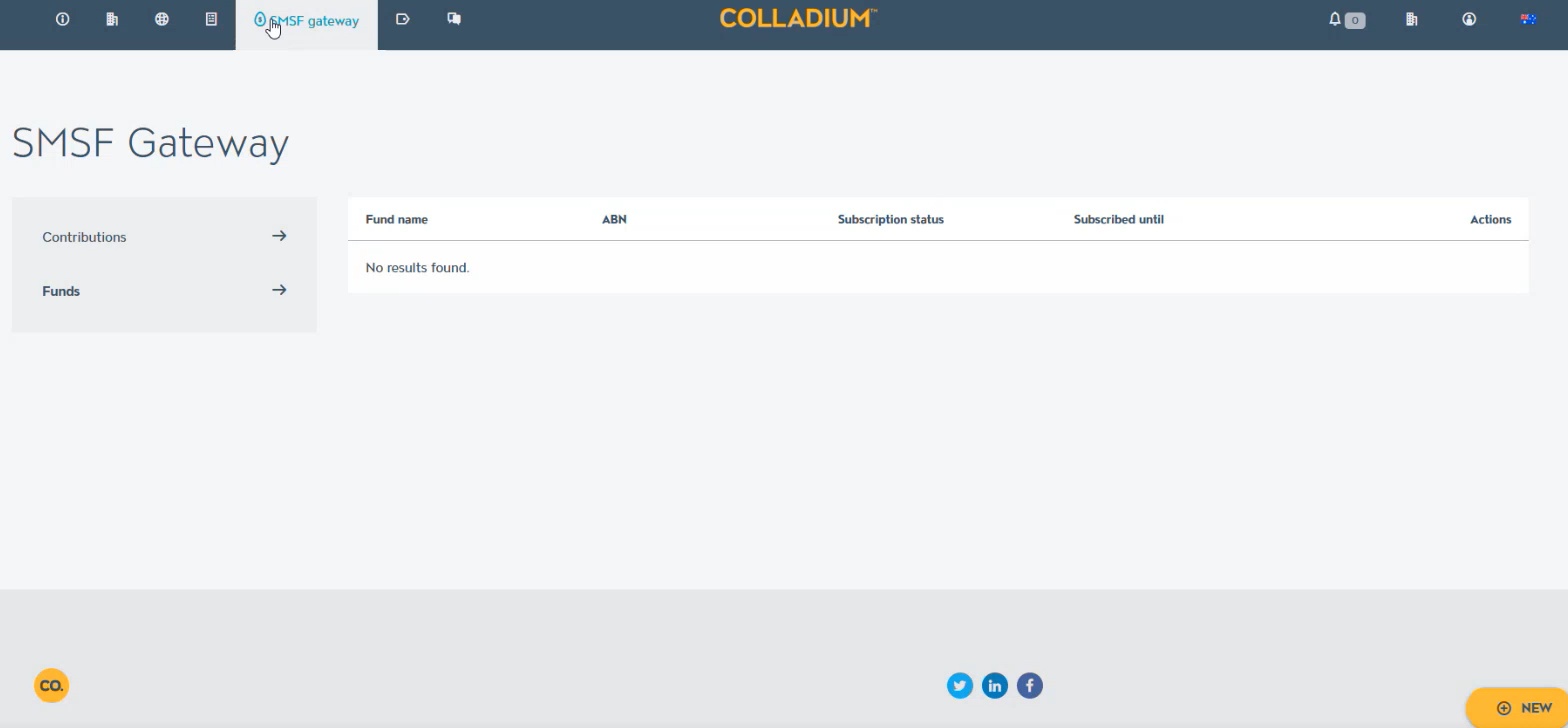Click the building icon beside the notification bell
1568x728 pixels.
[1412, 19]
